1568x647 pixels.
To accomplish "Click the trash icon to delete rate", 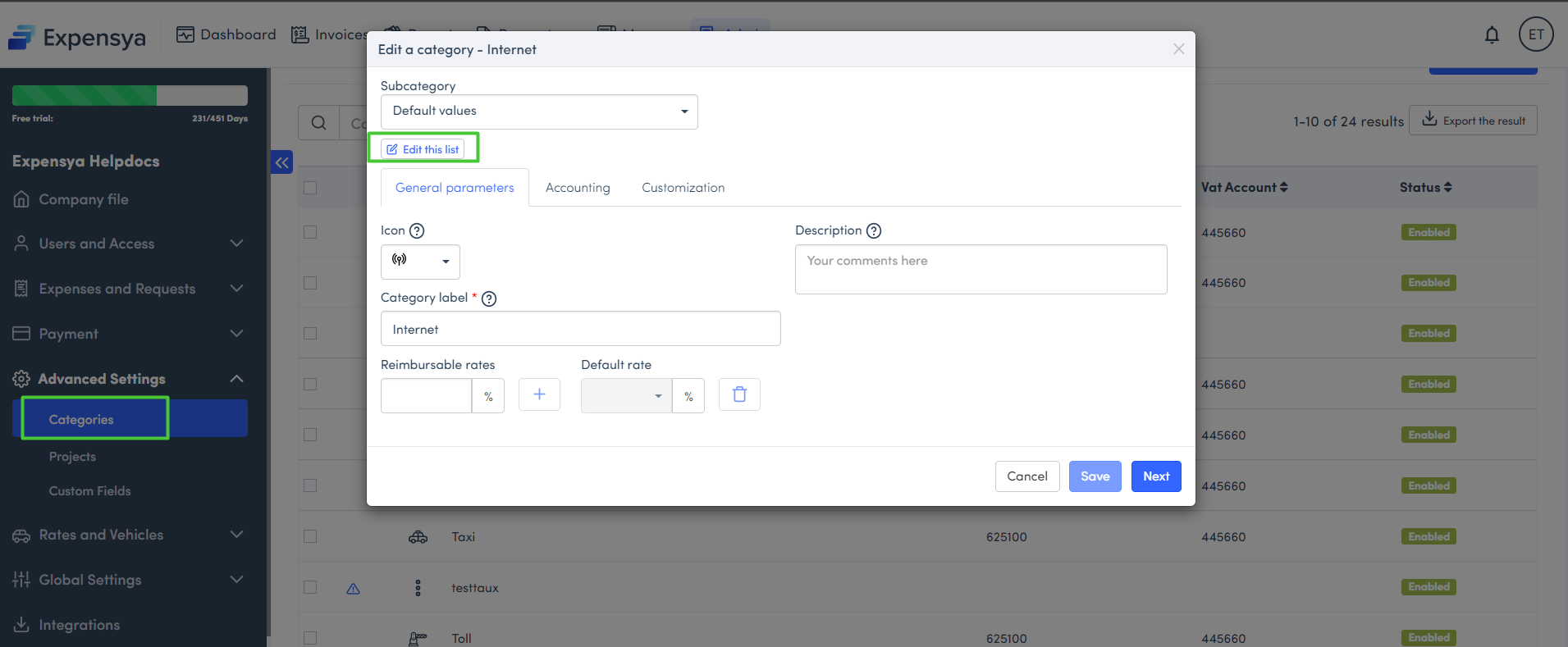I will coord(739,394).
